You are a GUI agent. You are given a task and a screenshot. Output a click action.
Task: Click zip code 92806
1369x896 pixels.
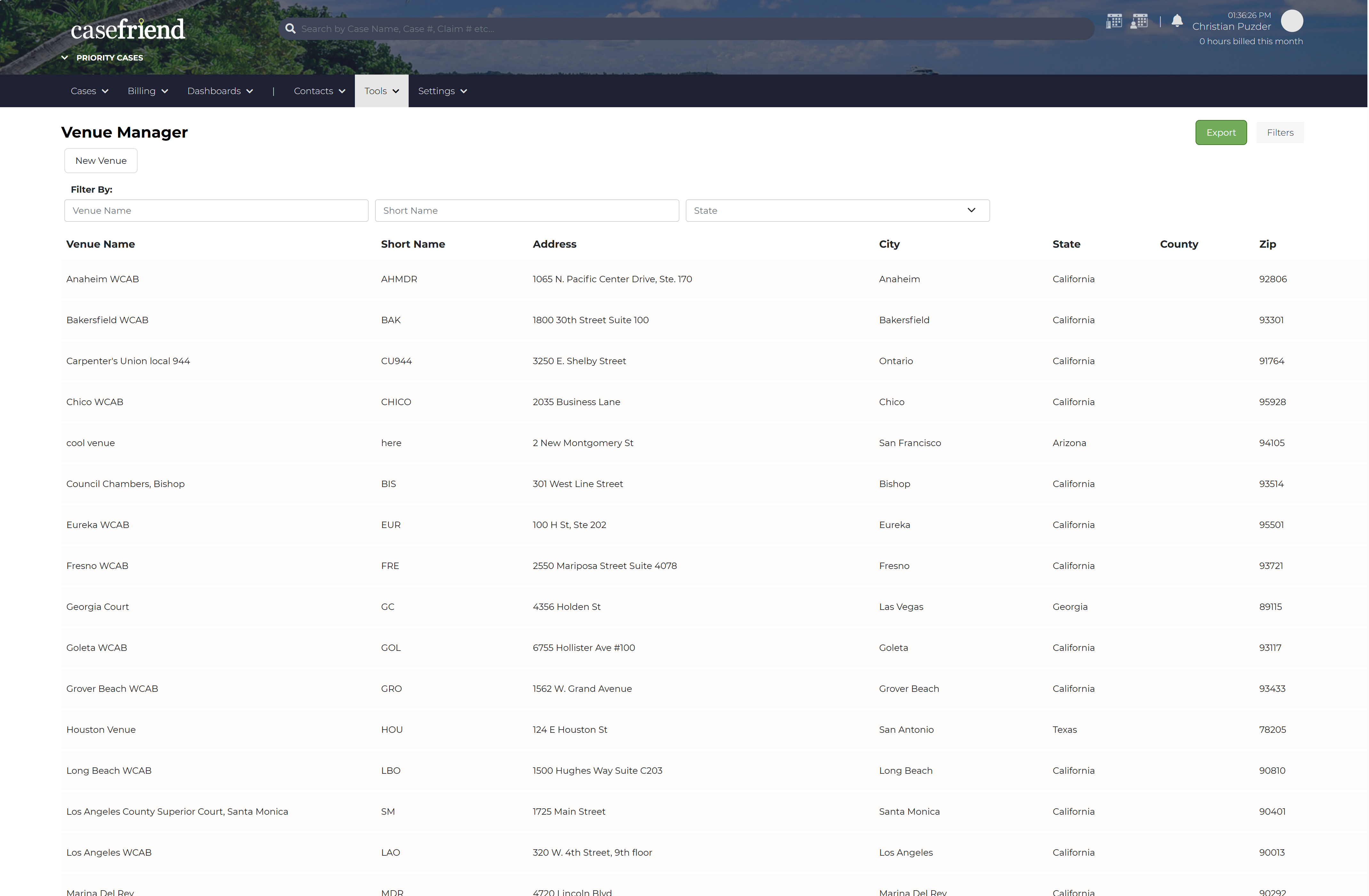tap(1273, 279)
